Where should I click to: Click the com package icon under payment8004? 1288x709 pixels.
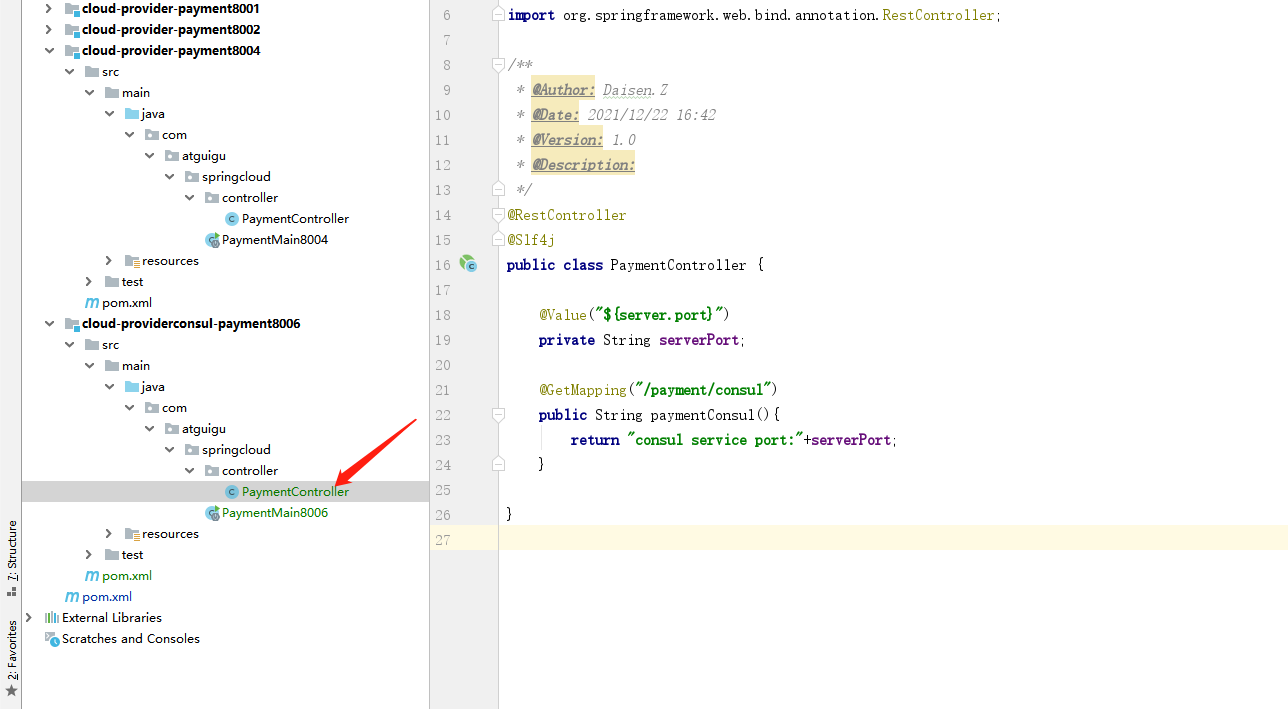point(152,135)
